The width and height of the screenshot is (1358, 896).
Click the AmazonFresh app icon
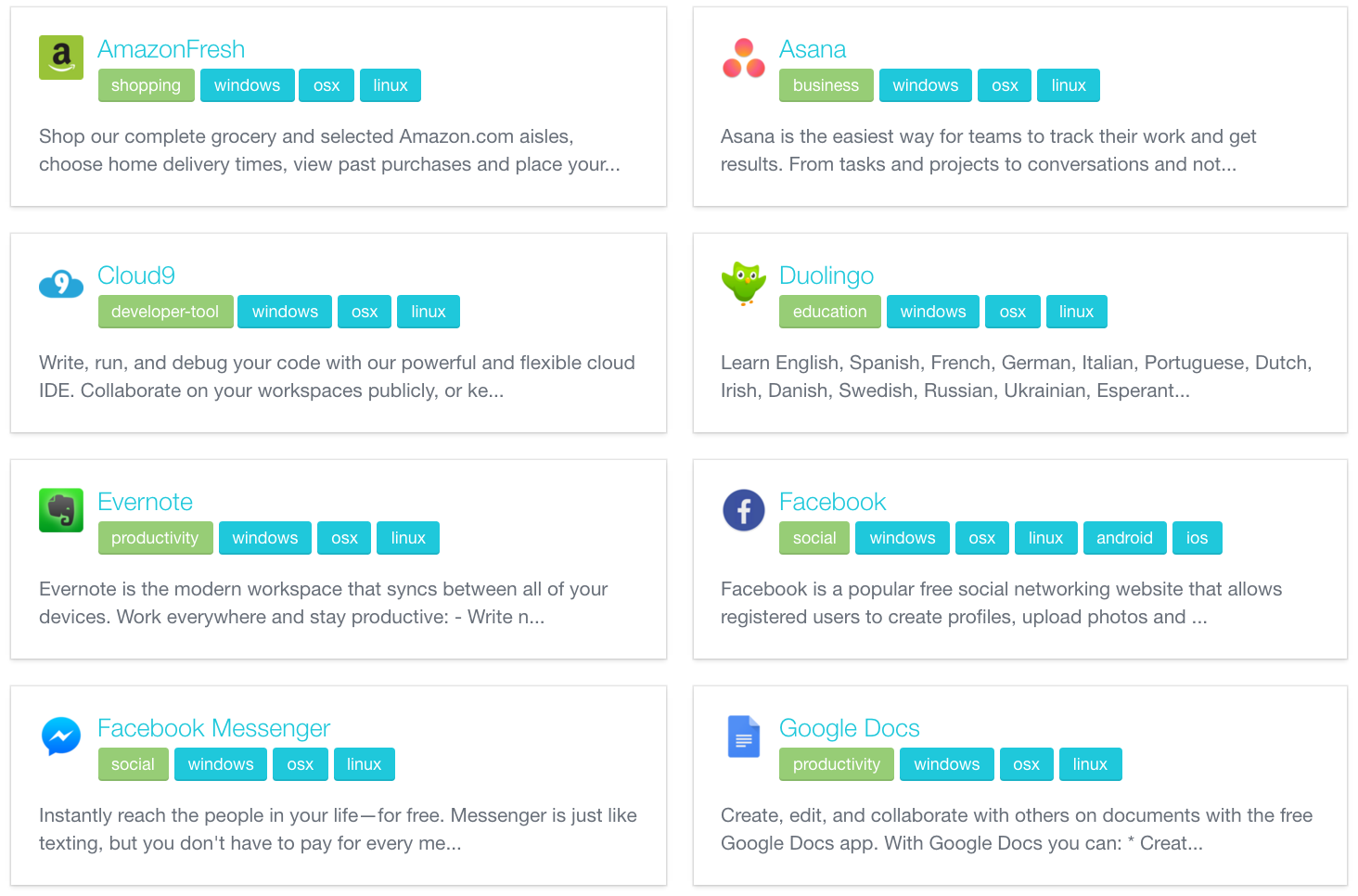click(x=61, y=58)
